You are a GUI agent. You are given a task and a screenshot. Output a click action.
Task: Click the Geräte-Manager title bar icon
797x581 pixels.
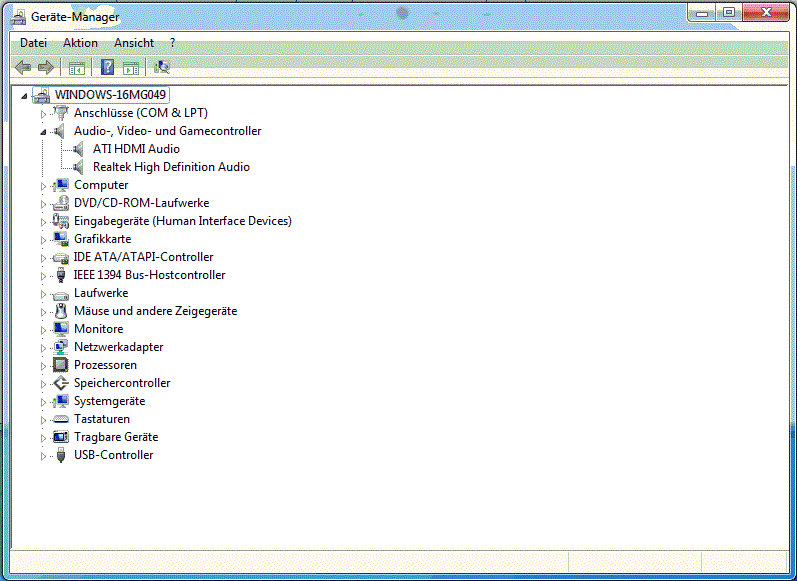pyautogui.click(x=19, y=17)
